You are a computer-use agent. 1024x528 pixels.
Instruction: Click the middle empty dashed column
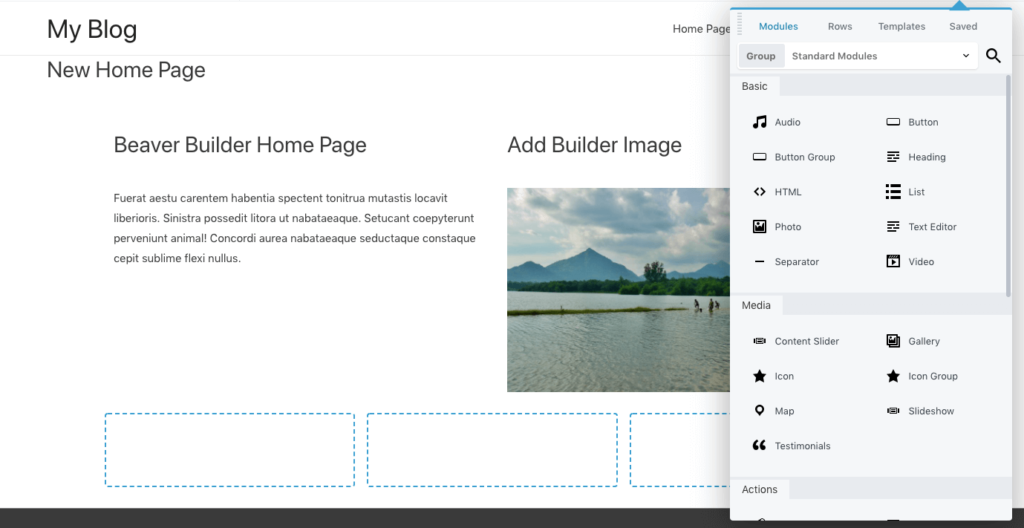tap(492, 450)
